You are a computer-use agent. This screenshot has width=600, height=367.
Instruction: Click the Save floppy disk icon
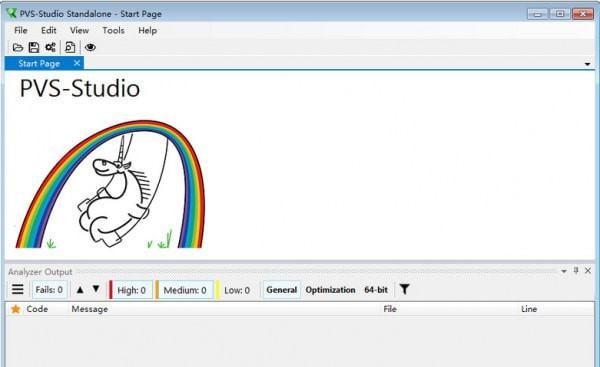click(34, 47)
